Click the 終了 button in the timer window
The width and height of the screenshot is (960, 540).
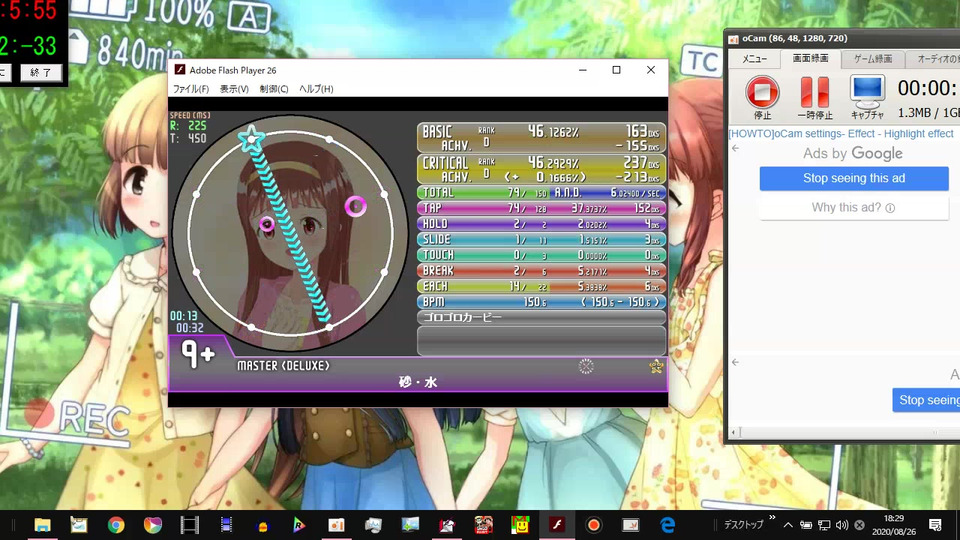tap(40, 73)
